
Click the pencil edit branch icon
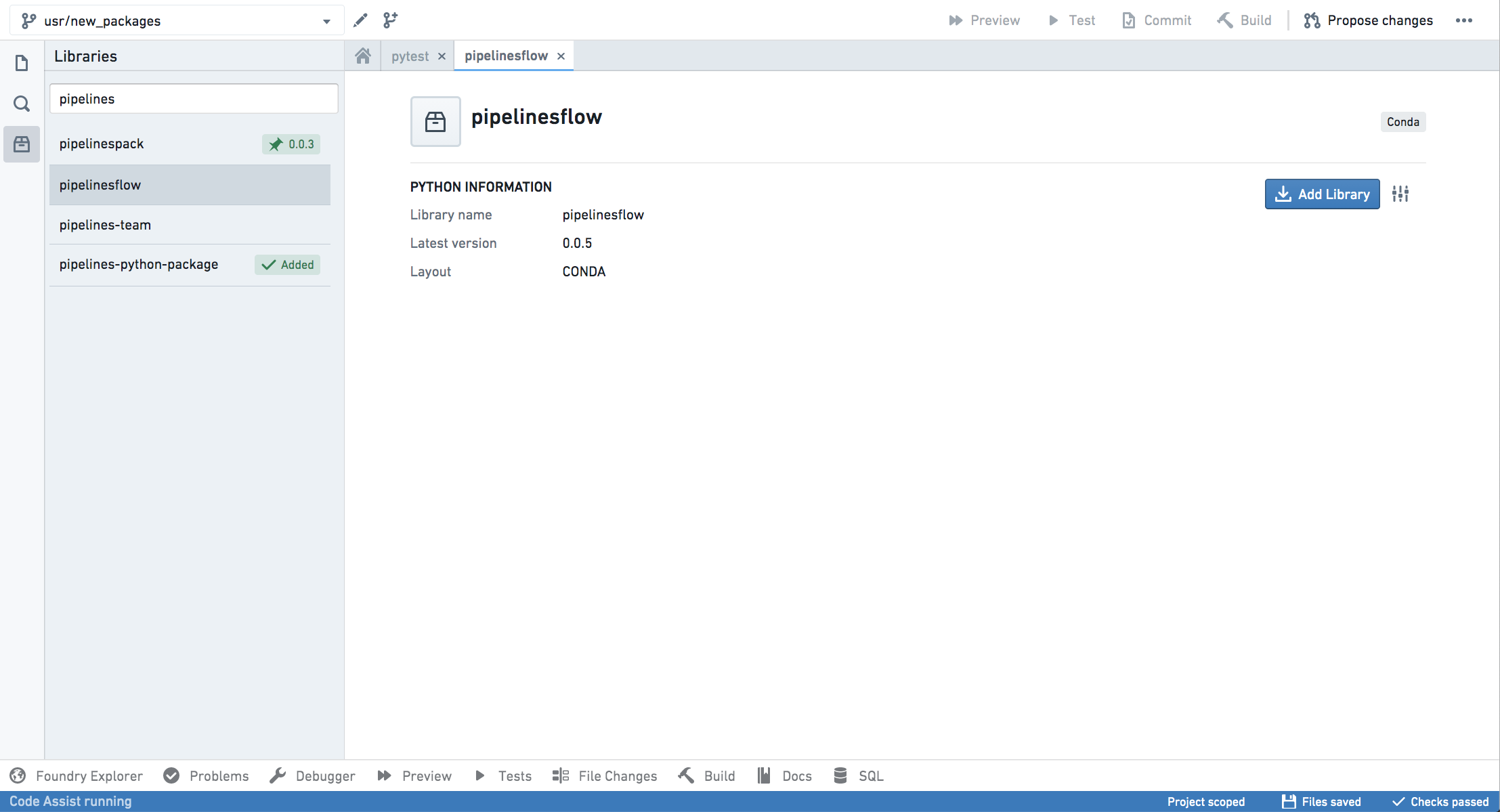point(360,20)
